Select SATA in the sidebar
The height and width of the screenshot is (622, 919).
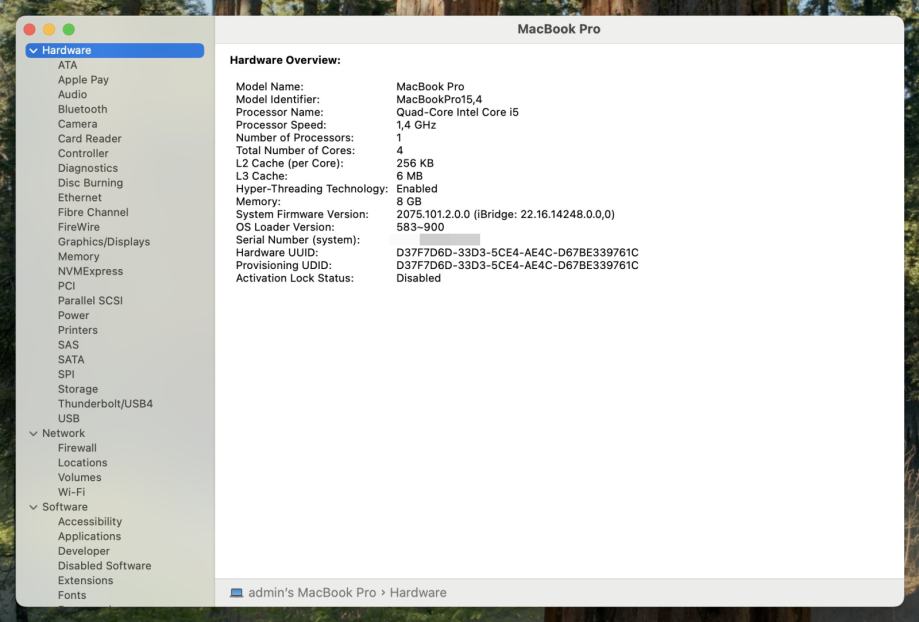(71, 359)
